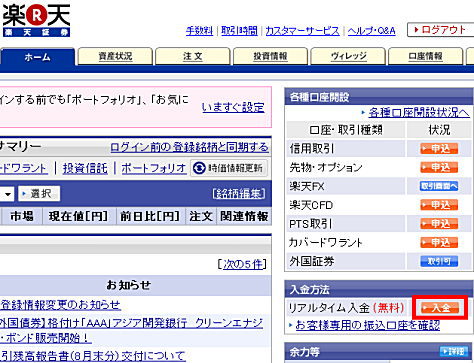
Task: Open 次の5件 next items link
Action: pos(243,264)
